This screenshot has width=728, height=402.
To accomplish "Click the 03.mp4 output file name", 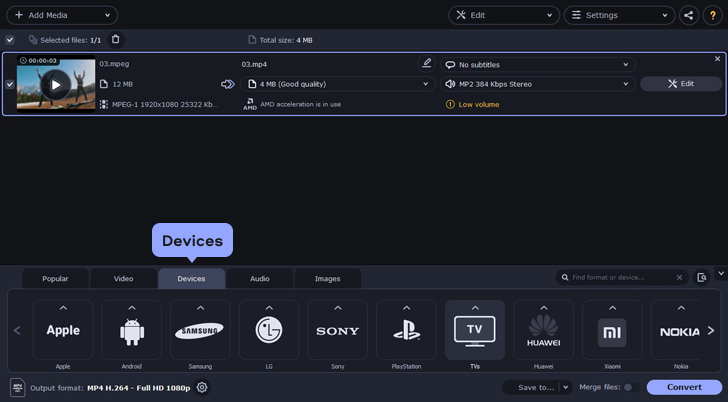I will (x=254, y=65).
